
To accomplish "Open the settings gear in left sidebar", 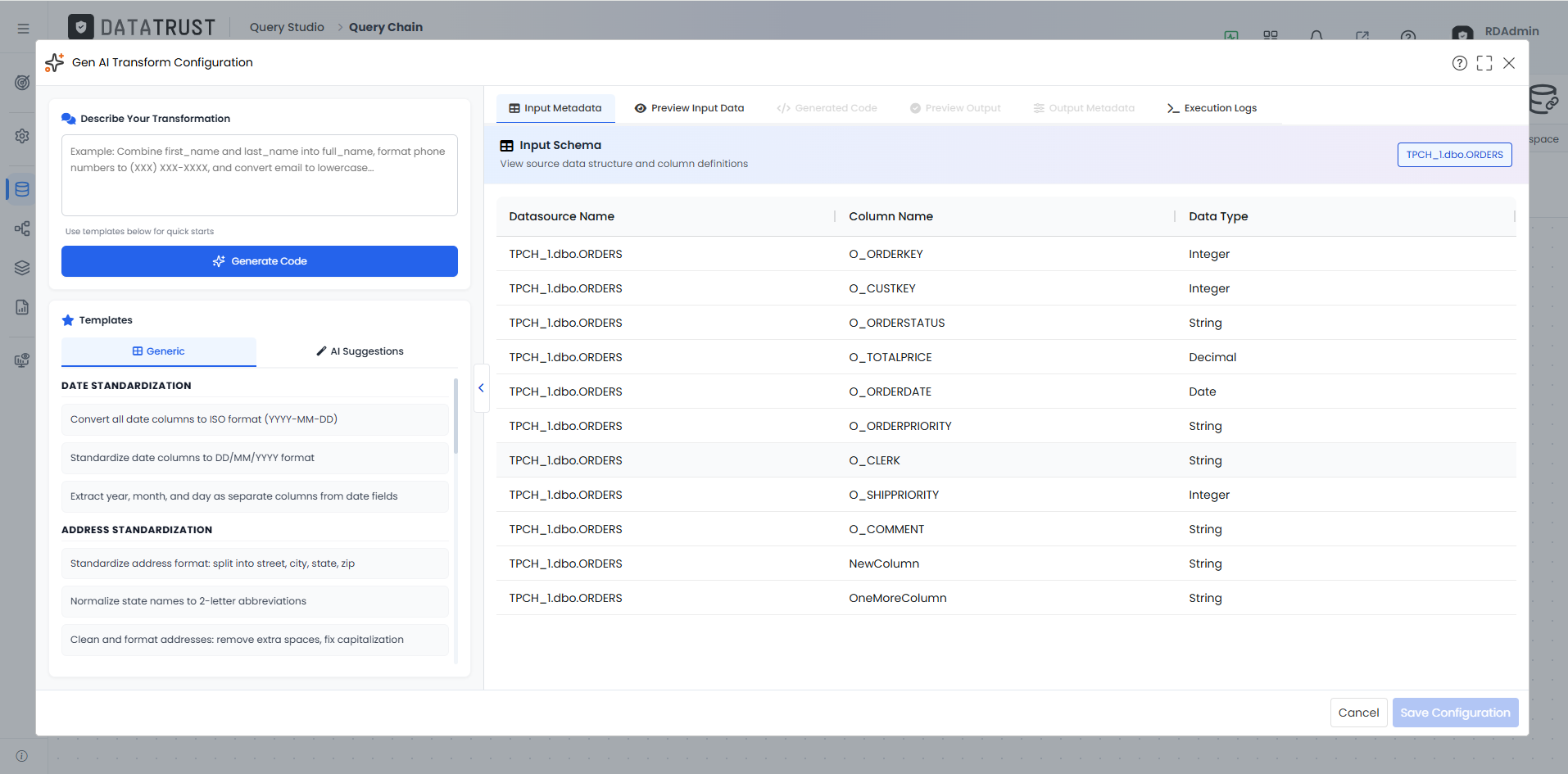I will pos(22,136).
